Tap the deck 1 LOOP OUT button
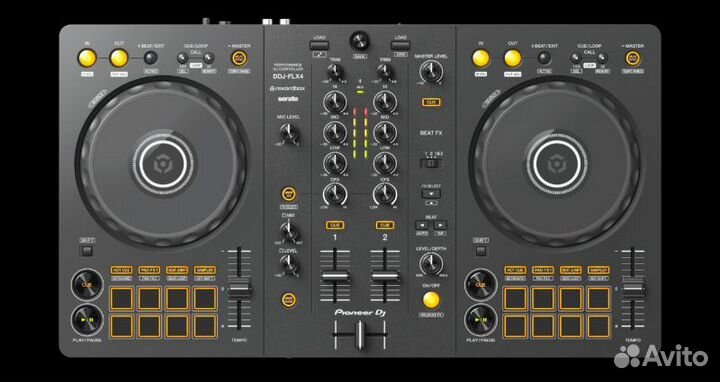This screenshot has height=382, width=720. (119, 58)
